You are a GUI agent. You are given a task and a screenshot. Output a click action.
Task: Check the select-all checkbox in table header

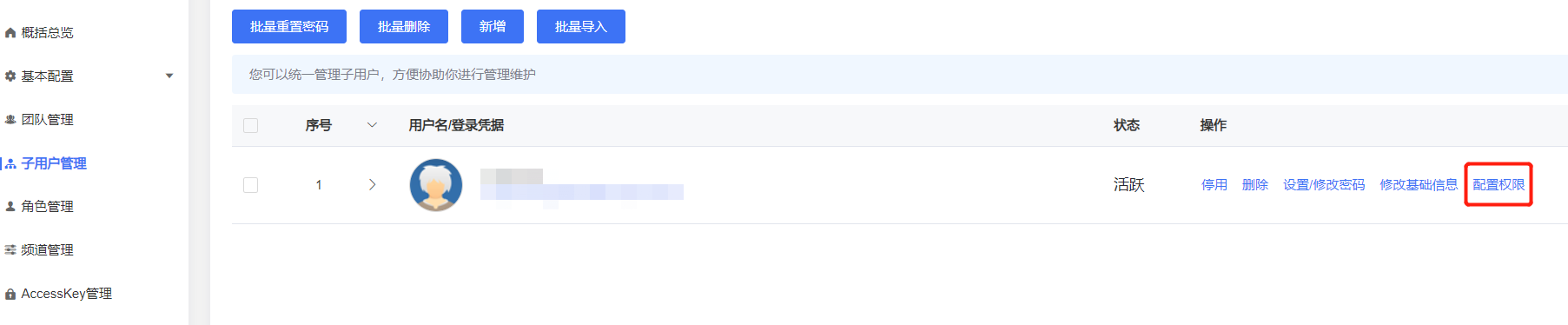[x=251, y=126]
